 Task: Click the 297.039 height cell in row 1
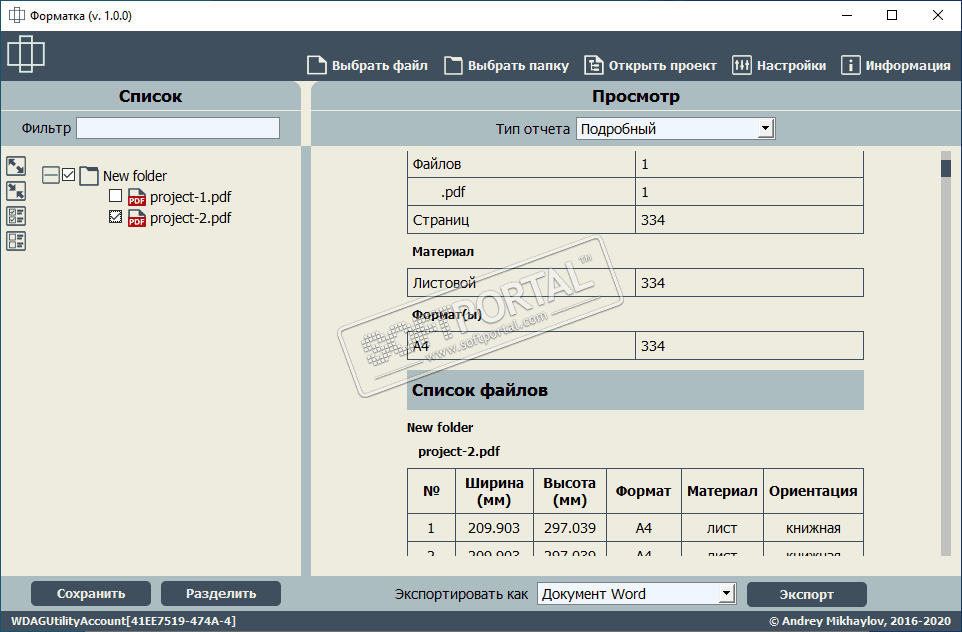coord(570,528)
